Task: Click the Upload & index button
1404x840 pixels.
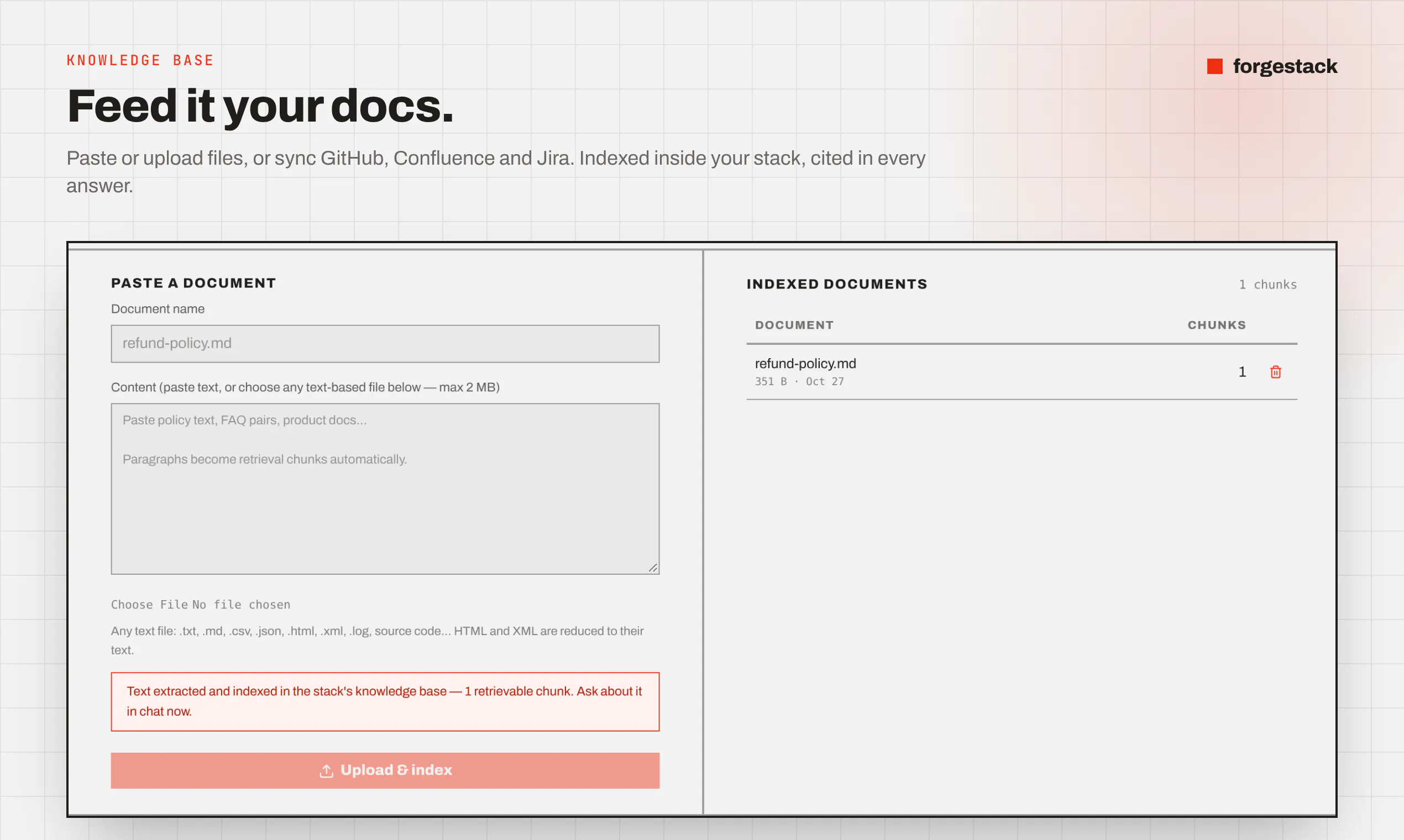Action: click(385, 770)
